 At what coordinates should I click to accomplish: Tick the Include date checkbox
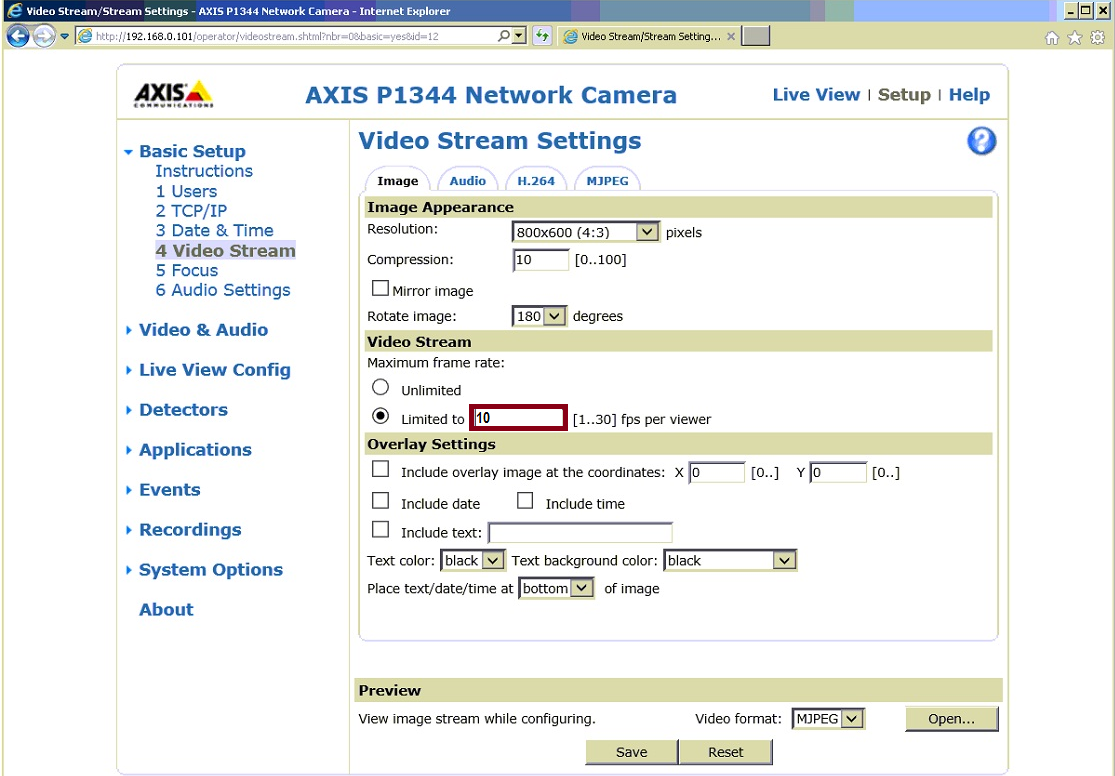point(380,501)
